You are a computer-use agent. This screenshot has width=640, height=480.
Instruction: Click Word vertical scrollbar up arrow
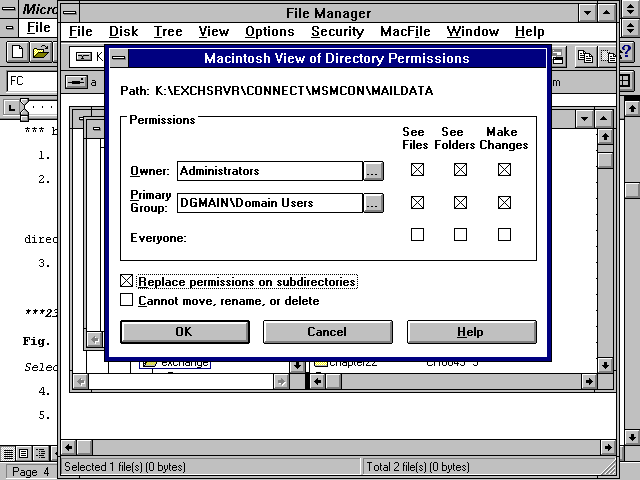(x=632, y=108)
